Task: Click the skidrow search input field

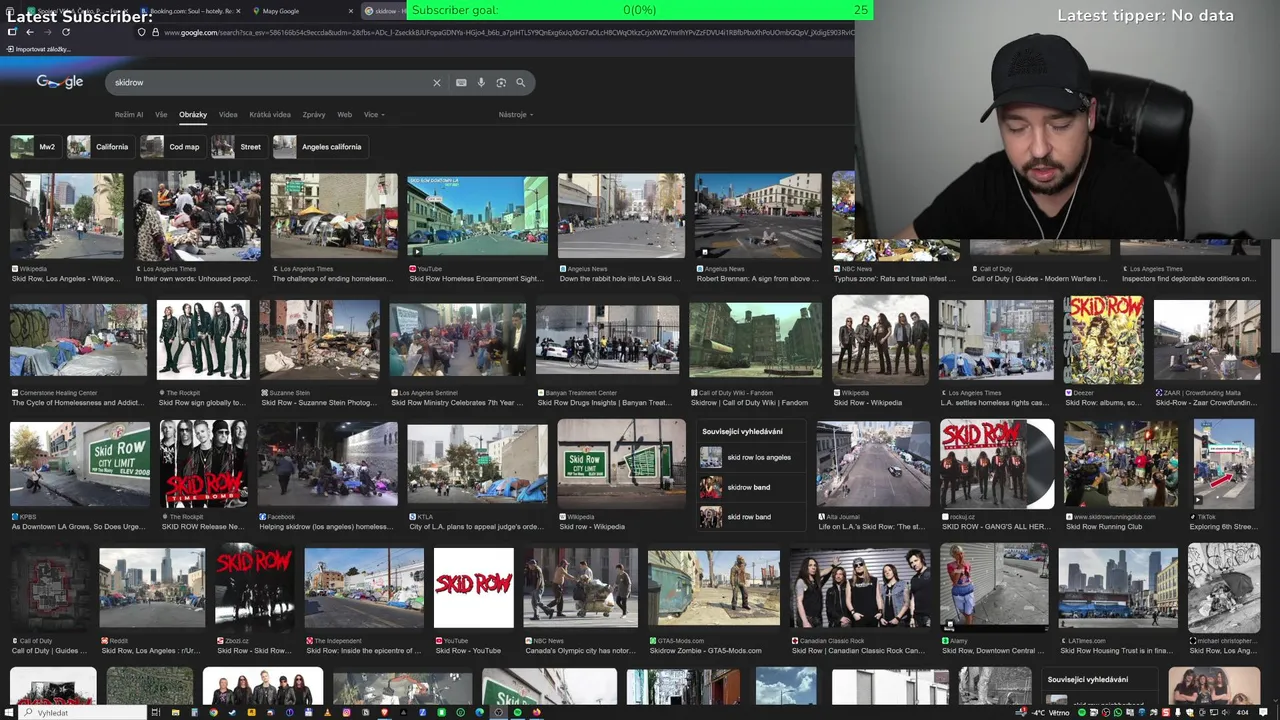Action: (270, 82)
